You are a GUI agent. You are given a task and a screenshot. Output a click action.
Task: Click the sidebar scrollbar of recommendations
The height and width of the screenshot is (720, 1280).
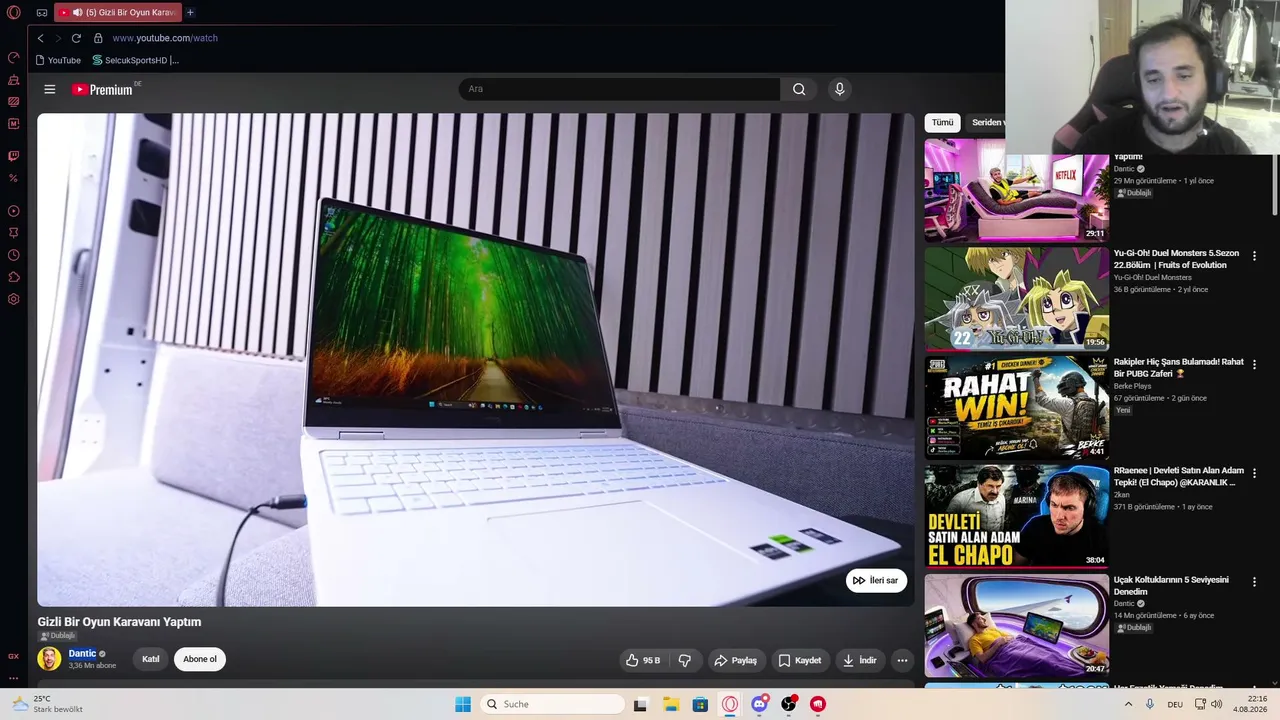coord(1275,185)
